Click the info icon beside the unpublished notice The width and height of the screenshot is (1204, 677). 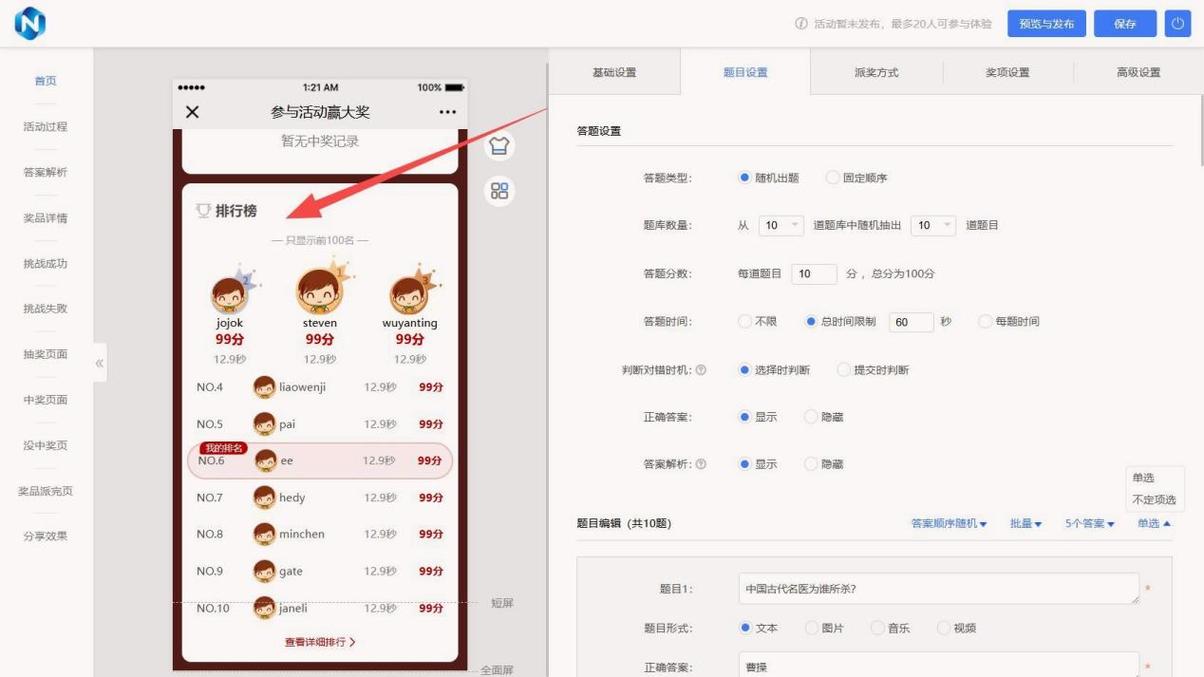coord(801,24)
